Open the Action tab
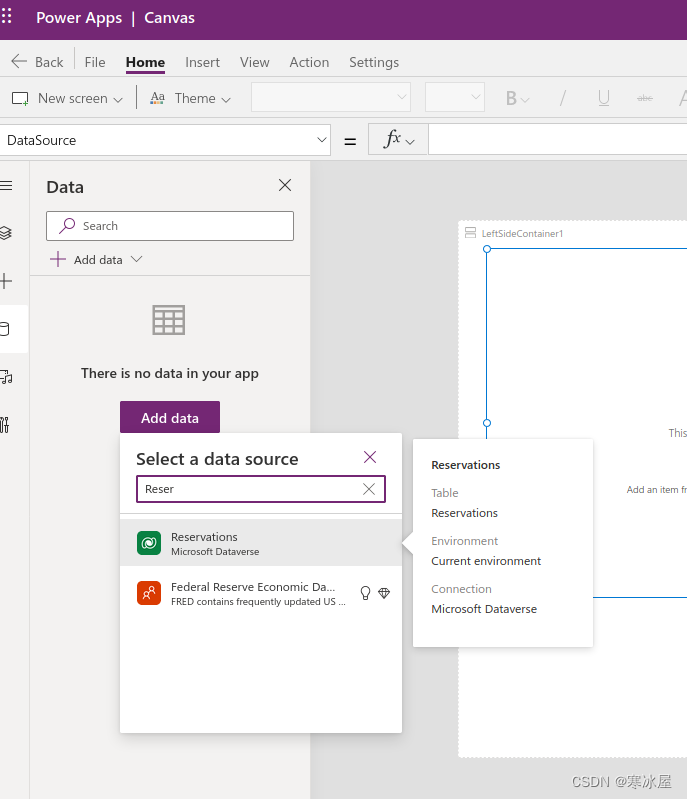Viewport: 687px width, 799px height. click(309, 62)
